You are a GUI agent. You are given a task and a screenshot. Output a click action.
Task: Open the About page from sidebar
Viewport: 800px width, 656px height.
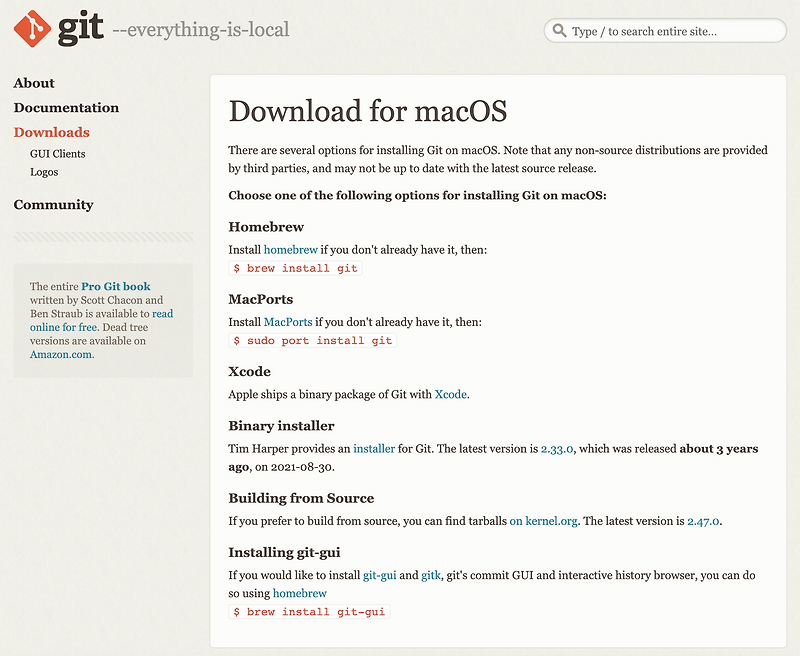[x=34, y=83]
